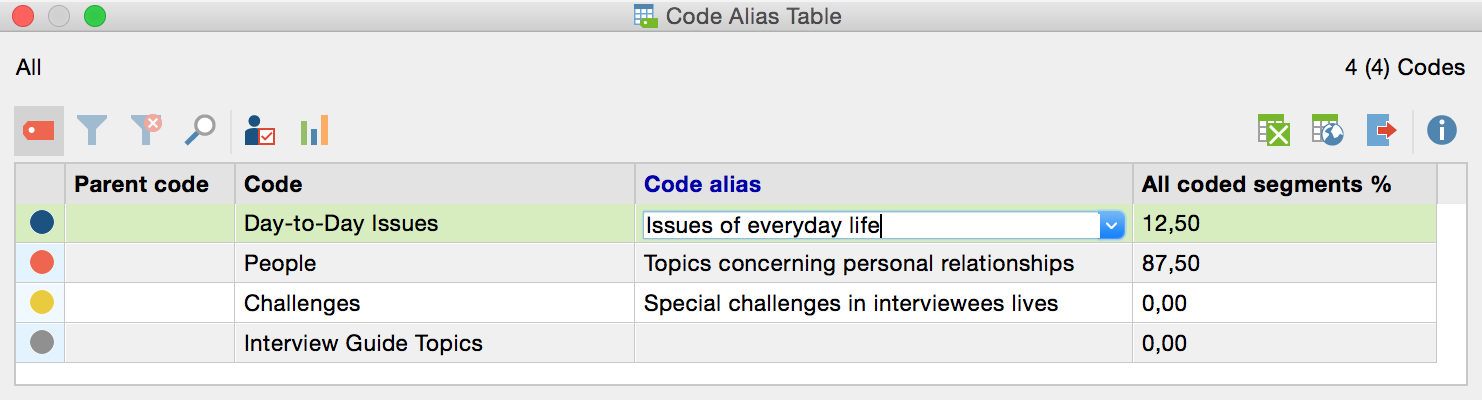
Task: Open table as Excel spreadsheet icon
Action: [x=1273, y=130]
